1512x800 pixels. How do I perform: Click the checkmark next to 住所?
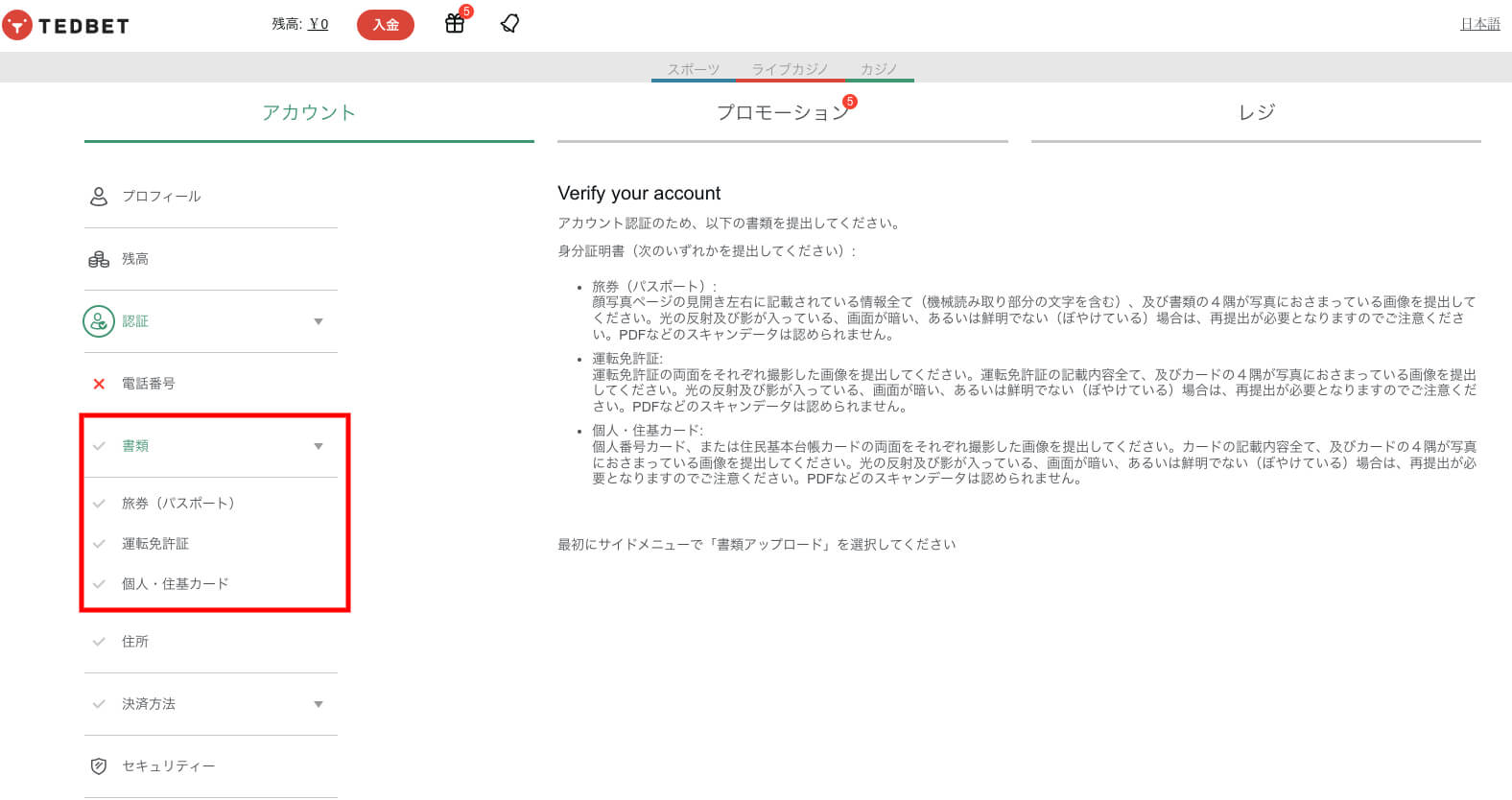click(x=99, y=642)
